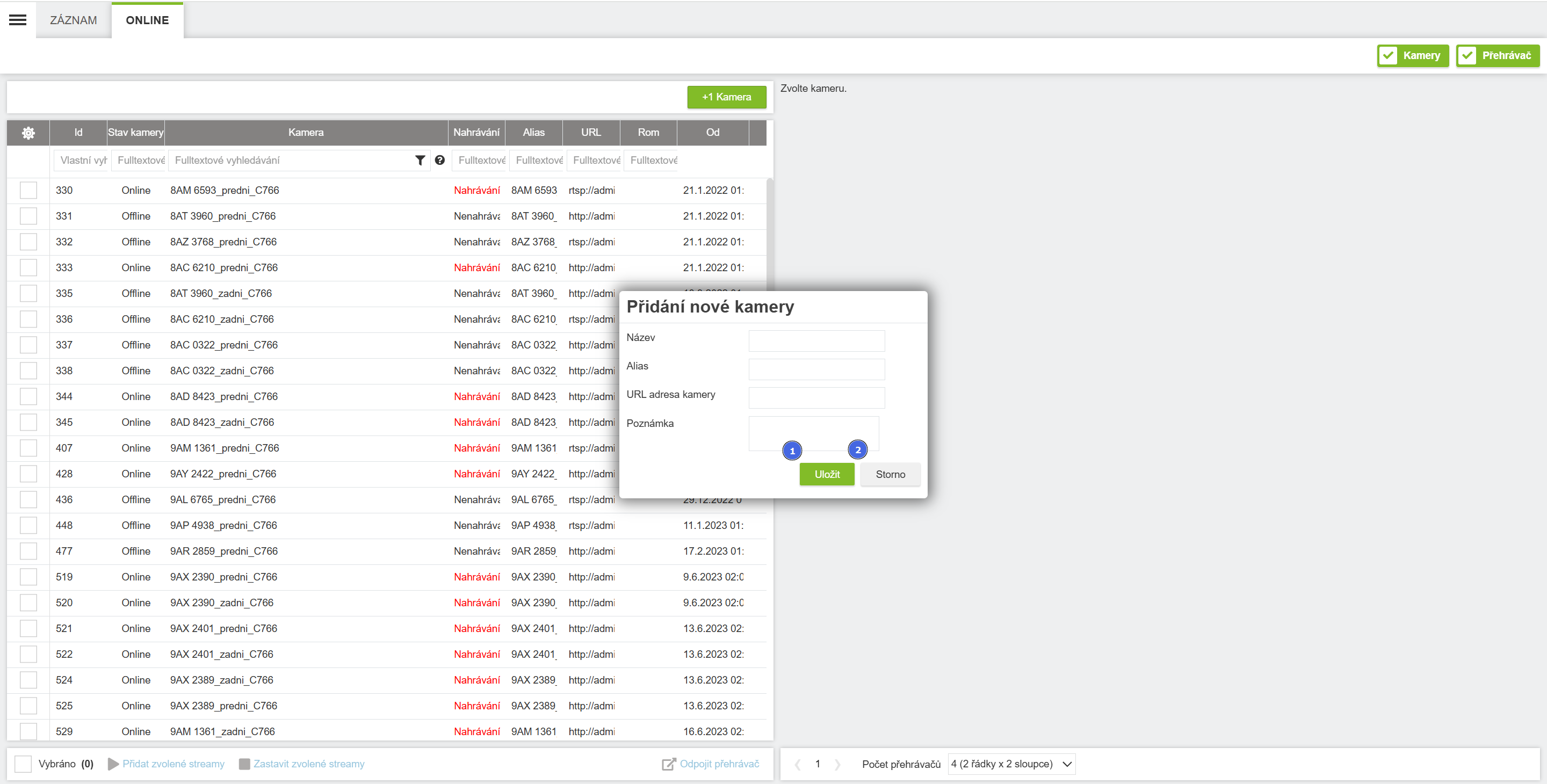The height and width of the screenshot is (784, 1547).
Task: Check the row checkbox for camera 330
Action: coord(28,190)
